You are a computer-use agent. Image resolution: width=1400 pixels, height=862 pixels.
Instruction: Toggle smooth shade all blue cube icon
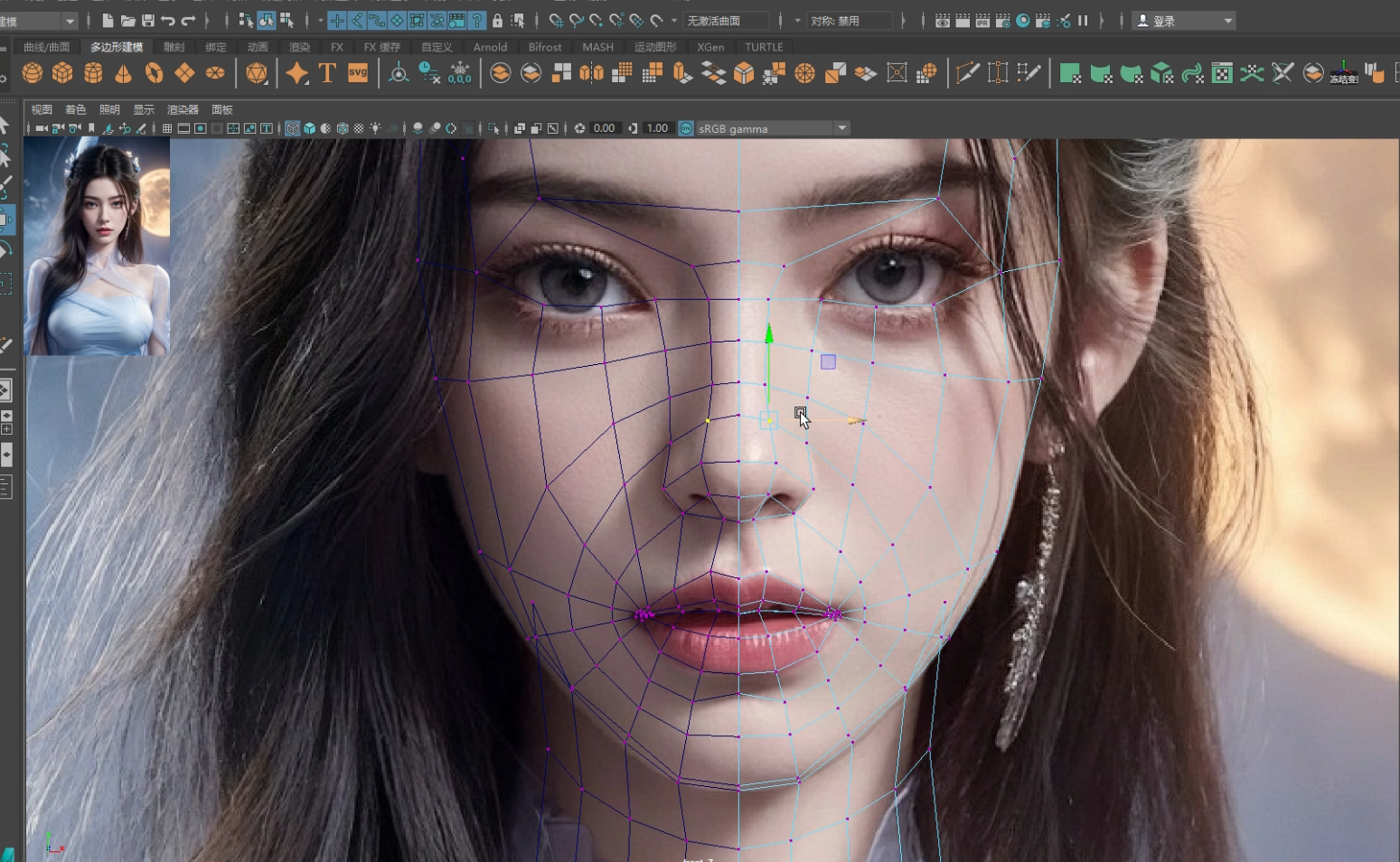[x=310, y=128]
